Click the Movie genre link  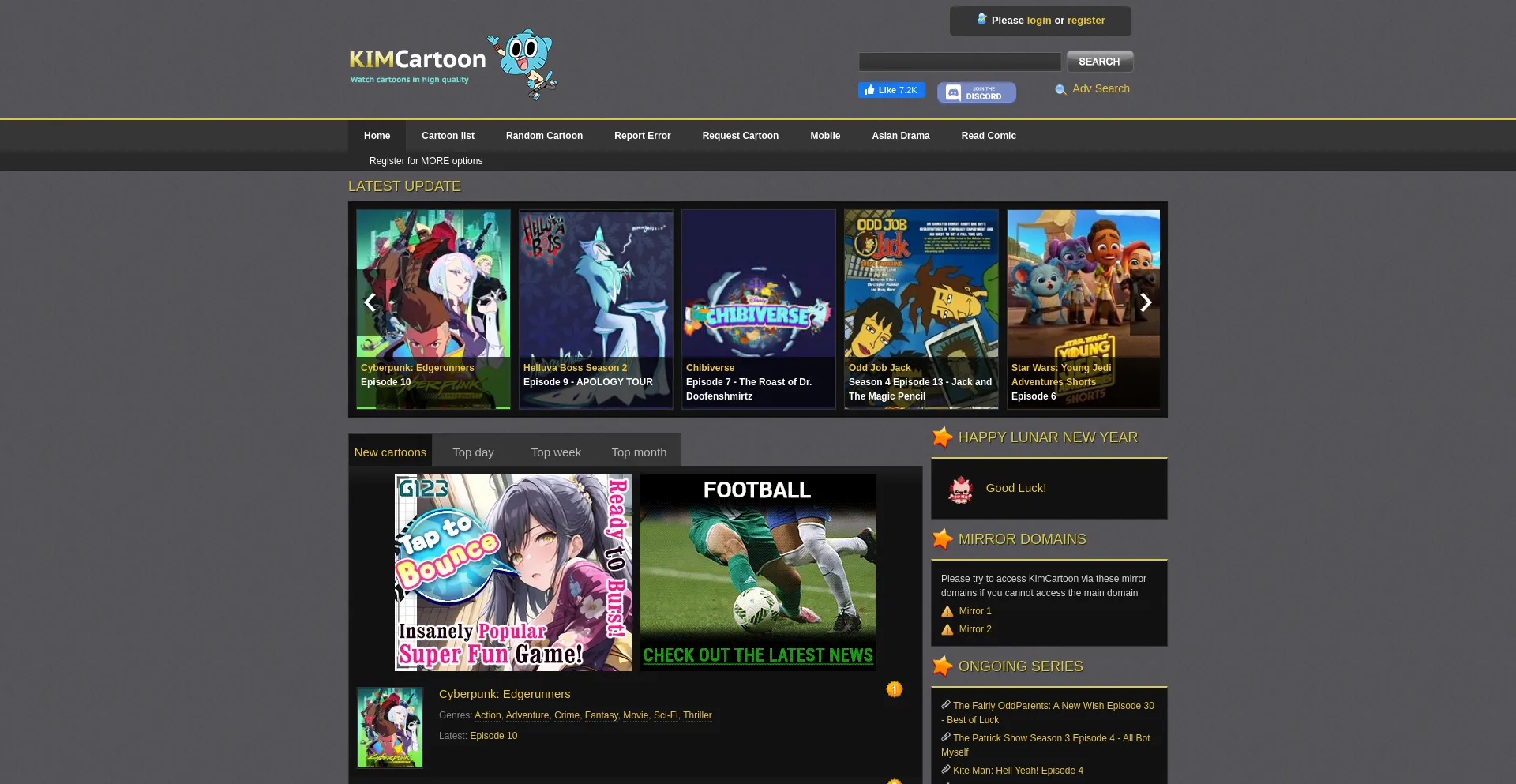[x=636, y=715]
